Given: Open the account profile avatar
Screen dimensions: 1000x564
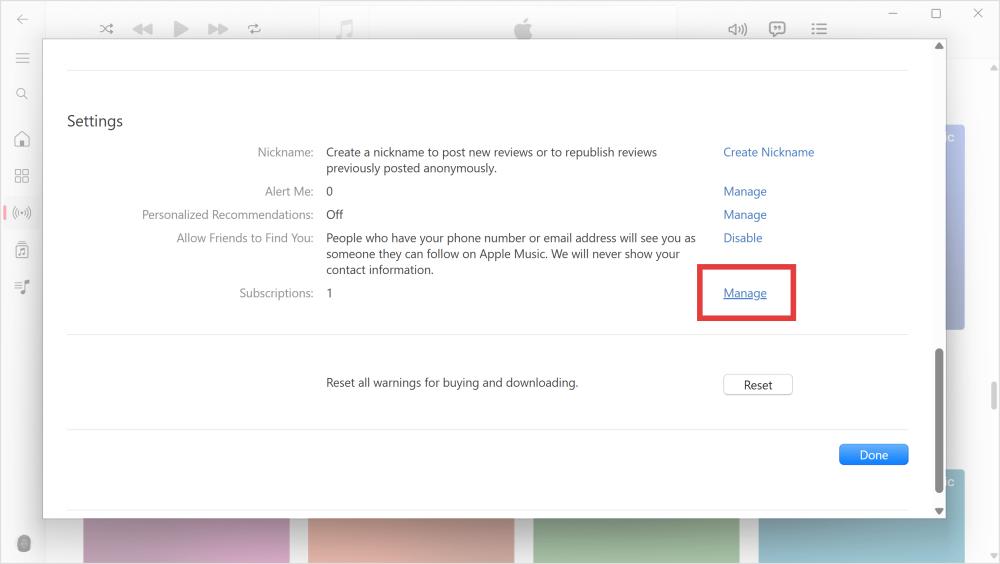Looking at the screenshot, I should click(24, 544).
